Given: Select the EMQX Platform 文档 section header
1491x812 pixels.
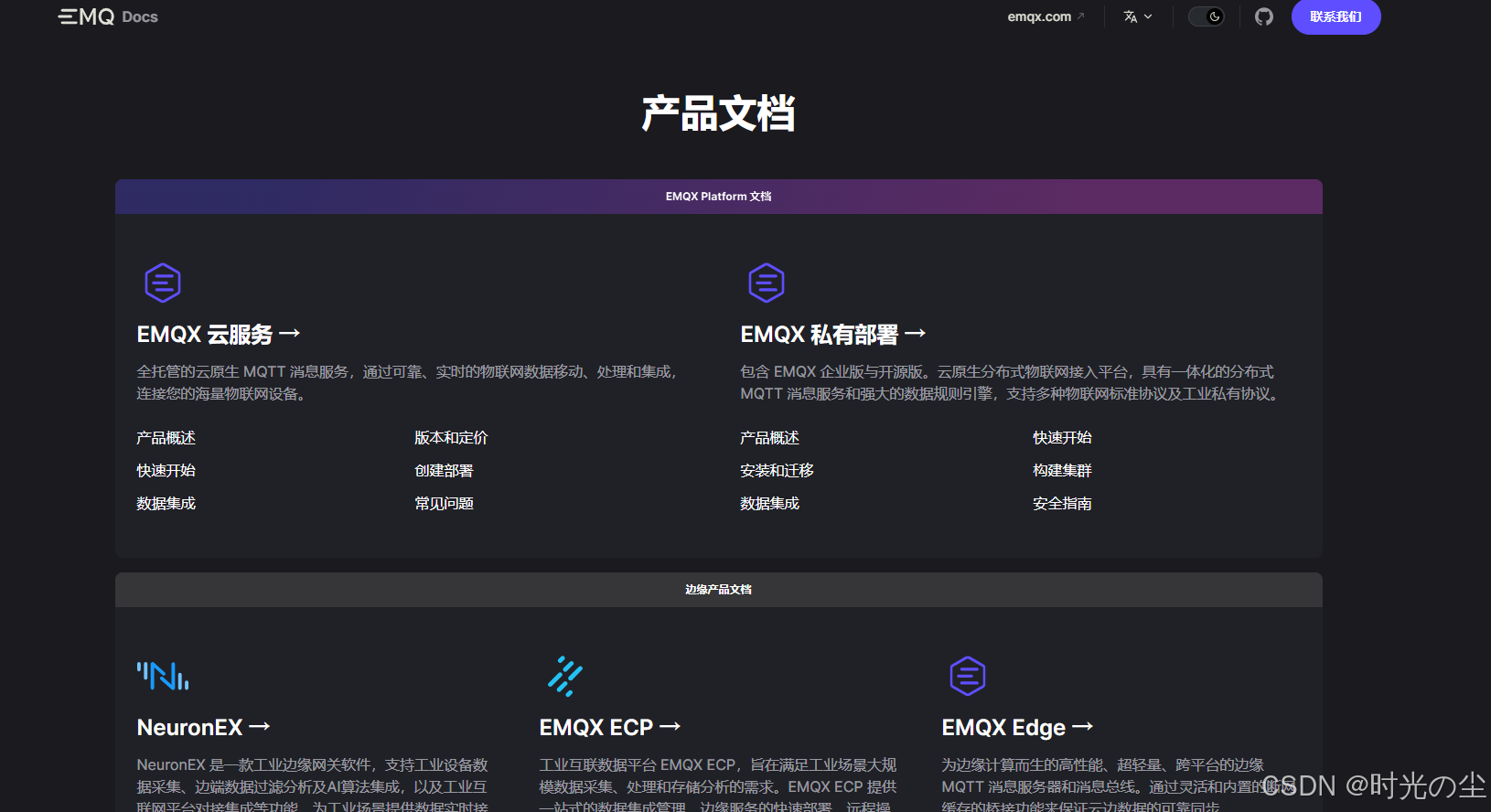Looking at the screenshot, I should tap(719, 197).
